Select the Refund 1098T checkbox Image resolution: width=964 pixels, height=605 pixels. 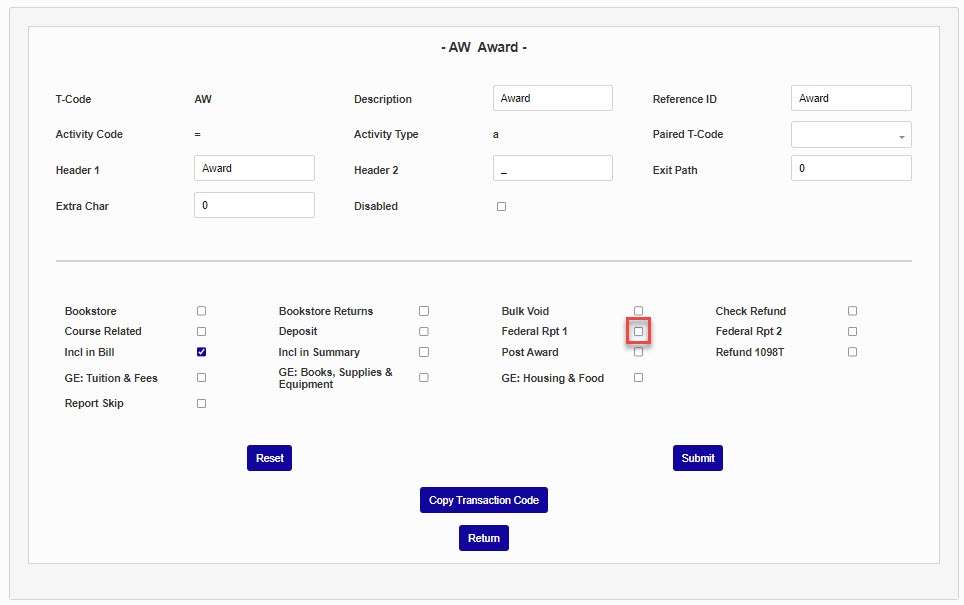point(852,352)
